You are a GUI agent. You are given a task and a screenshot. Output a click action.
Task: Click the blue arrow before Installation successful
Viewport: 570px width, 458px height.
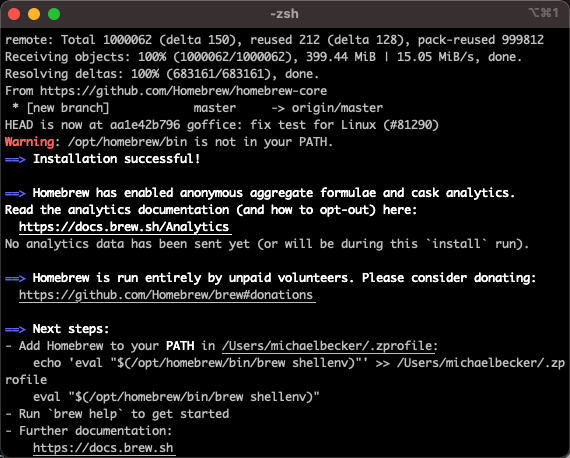[x=15, y=159]
